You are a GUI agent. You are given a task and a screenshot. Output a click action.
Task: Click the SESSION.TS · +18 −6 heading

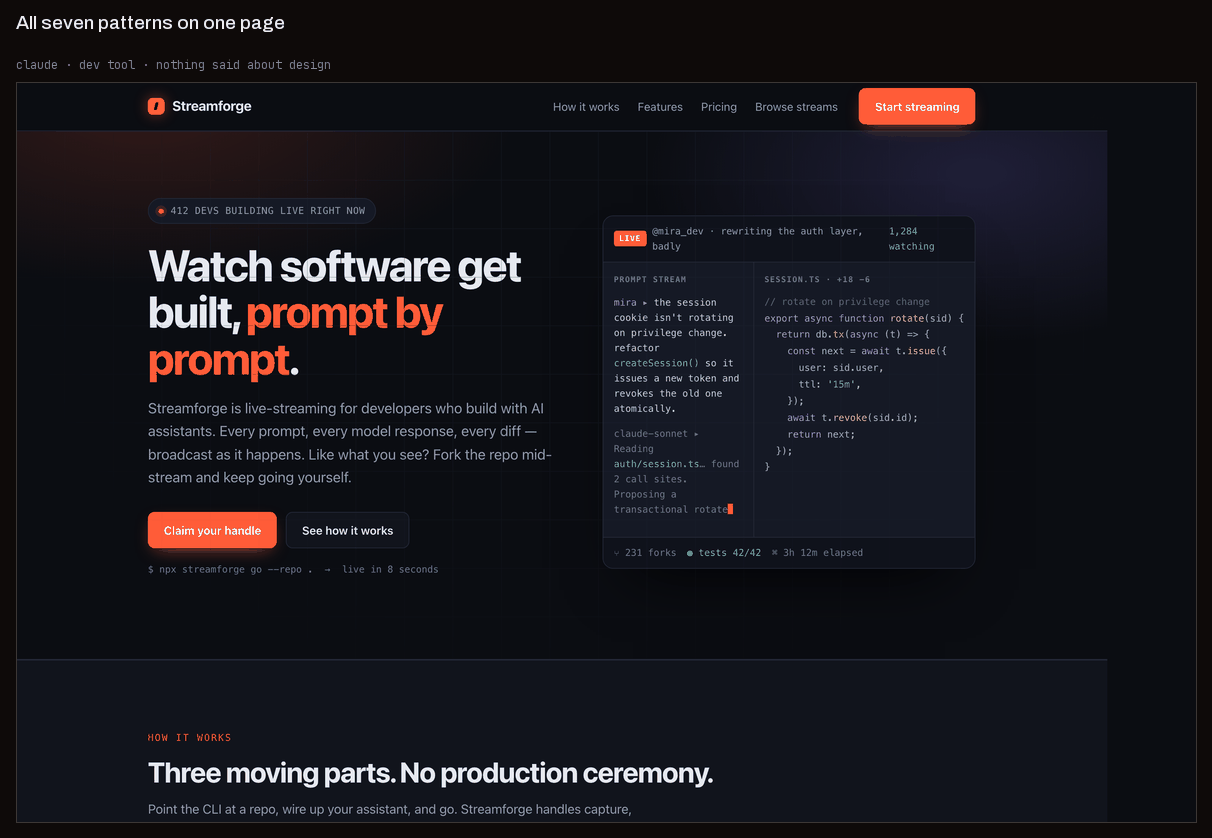(817, 280)
